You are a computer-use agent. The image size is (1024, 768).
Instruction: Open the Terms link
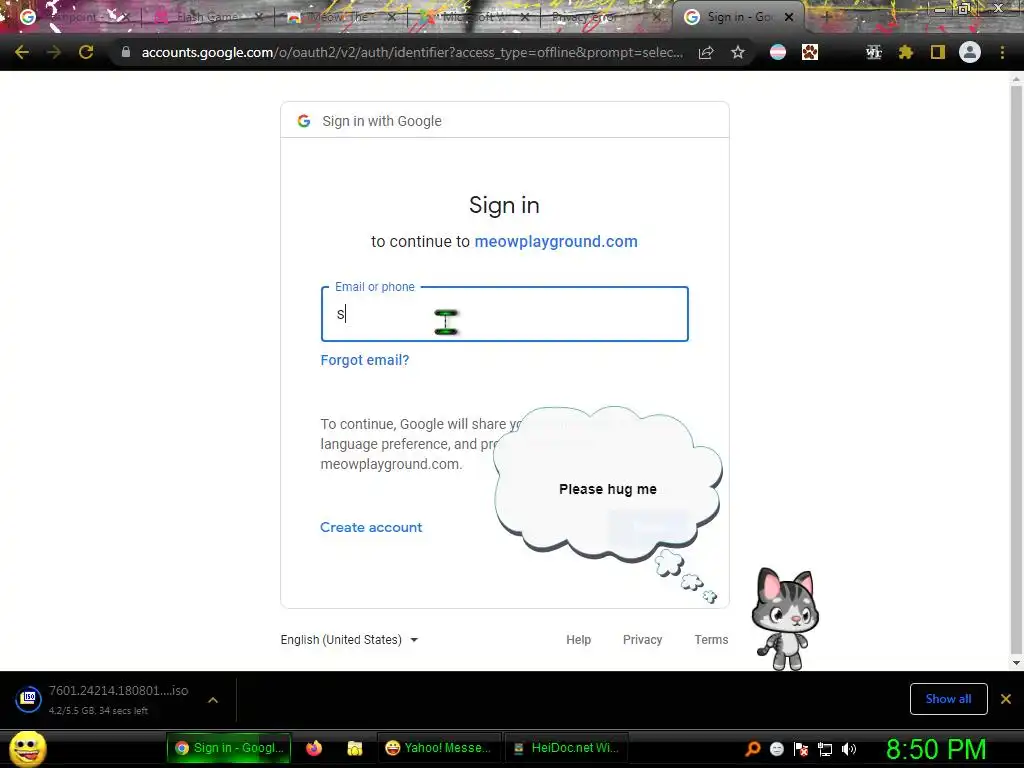tap(711, 640)
